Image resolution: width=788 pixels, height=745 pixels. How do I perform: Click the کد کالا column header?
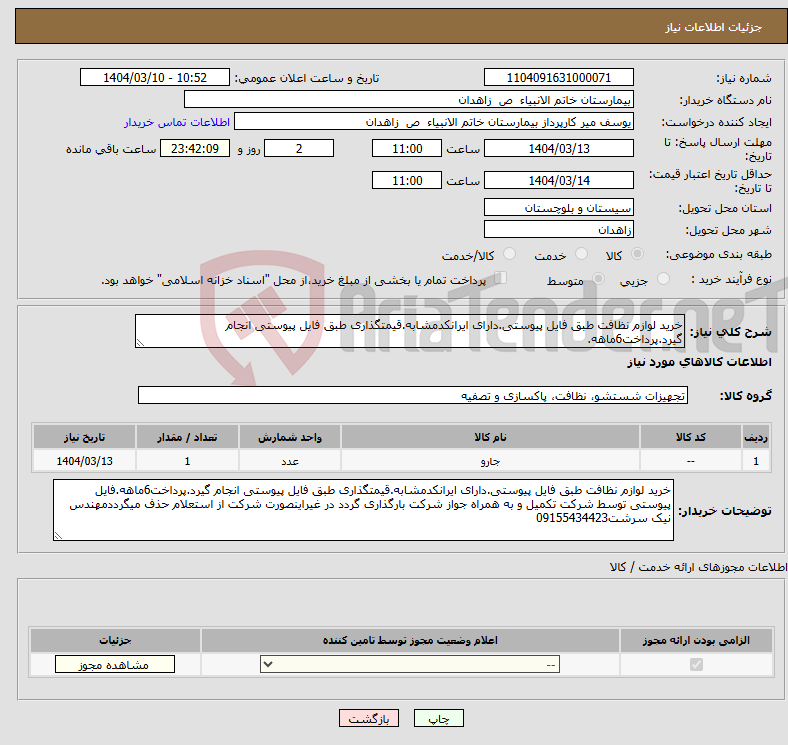tap(691, 437)
